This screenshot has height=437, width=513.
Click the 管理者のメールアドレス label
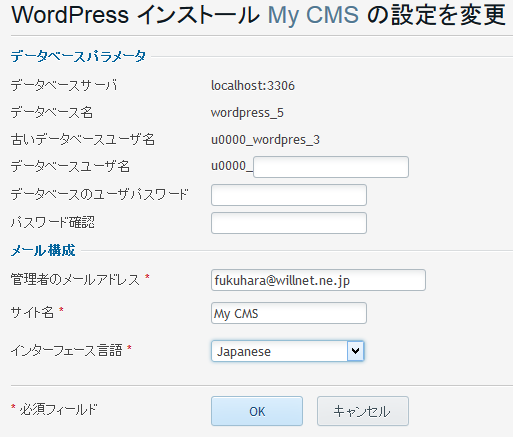[75, 279]
